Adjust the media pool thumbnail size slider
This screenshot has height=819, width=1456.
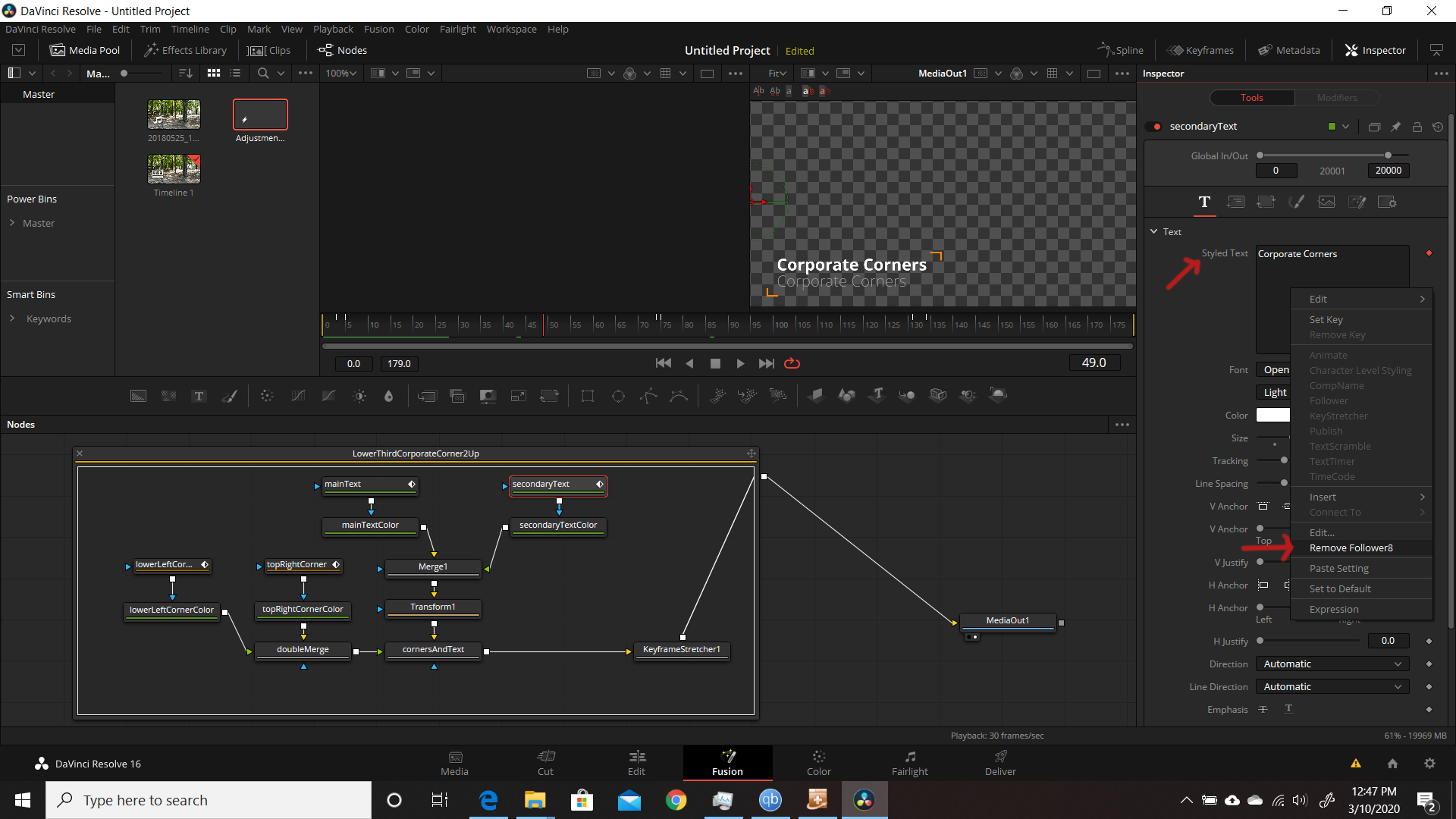pyautogui.click(x=142, y=73)
